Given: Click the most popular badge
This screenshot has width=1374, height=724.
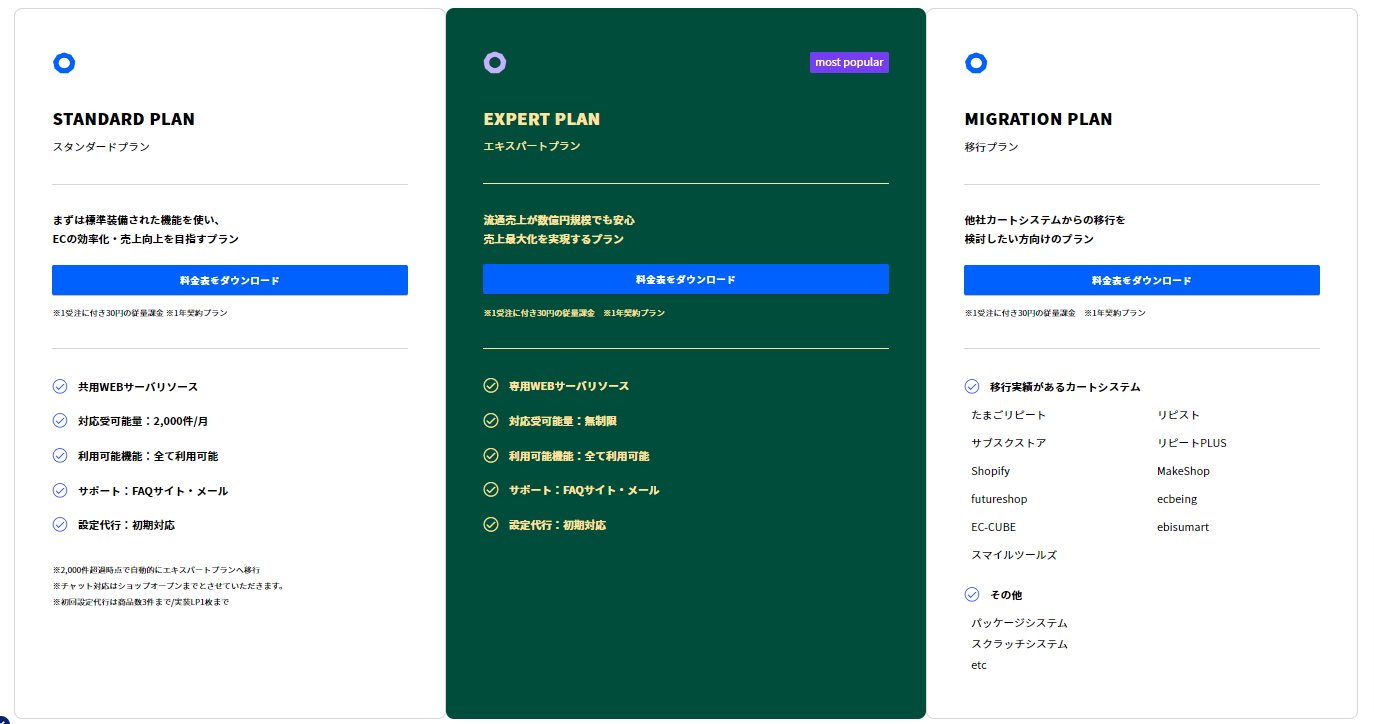Looking at the screenshot, I should 849,62.
